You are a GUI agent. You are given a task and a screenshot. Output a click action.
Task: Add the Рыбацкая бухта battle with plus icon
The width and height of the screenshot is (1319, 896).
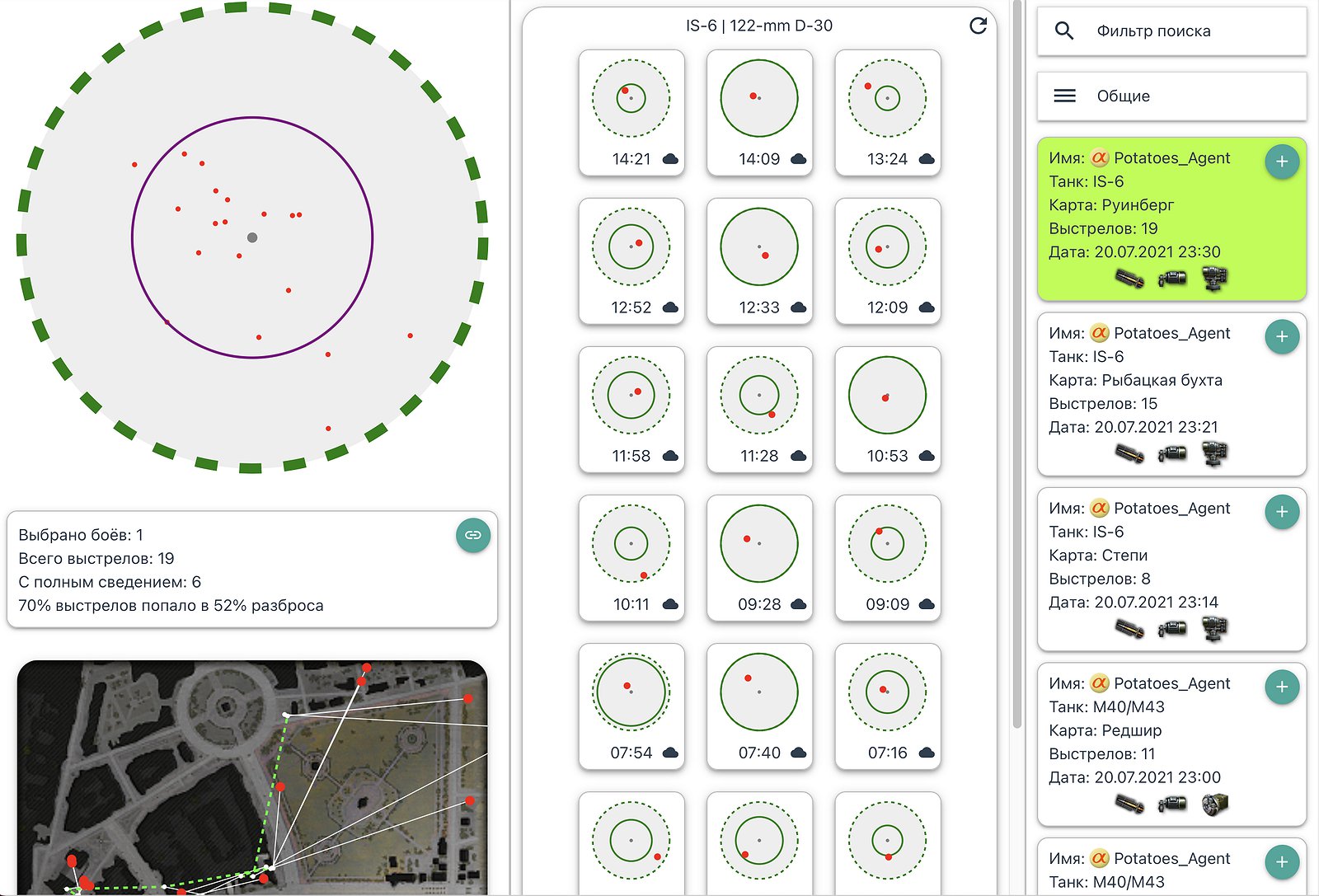pyautogui.click(x=1281, y=336)
